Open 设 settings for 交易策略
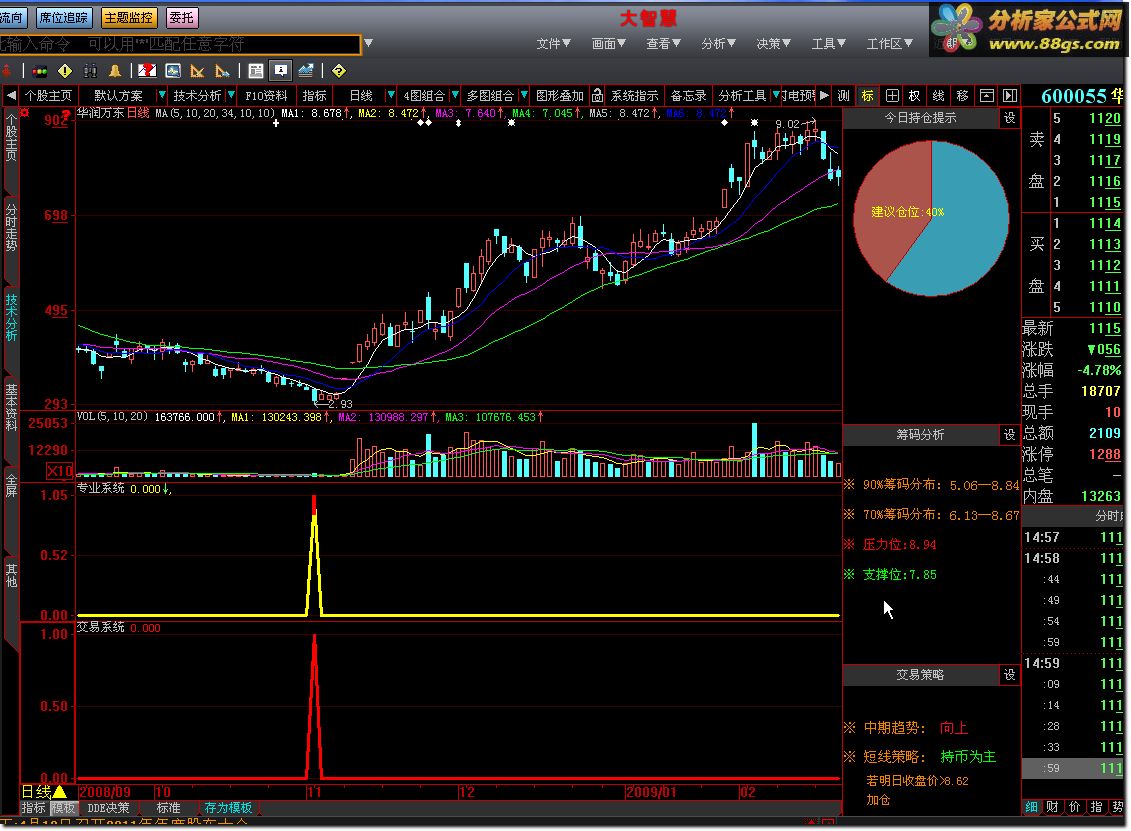1131x831 pixels. click(1010, 674)
